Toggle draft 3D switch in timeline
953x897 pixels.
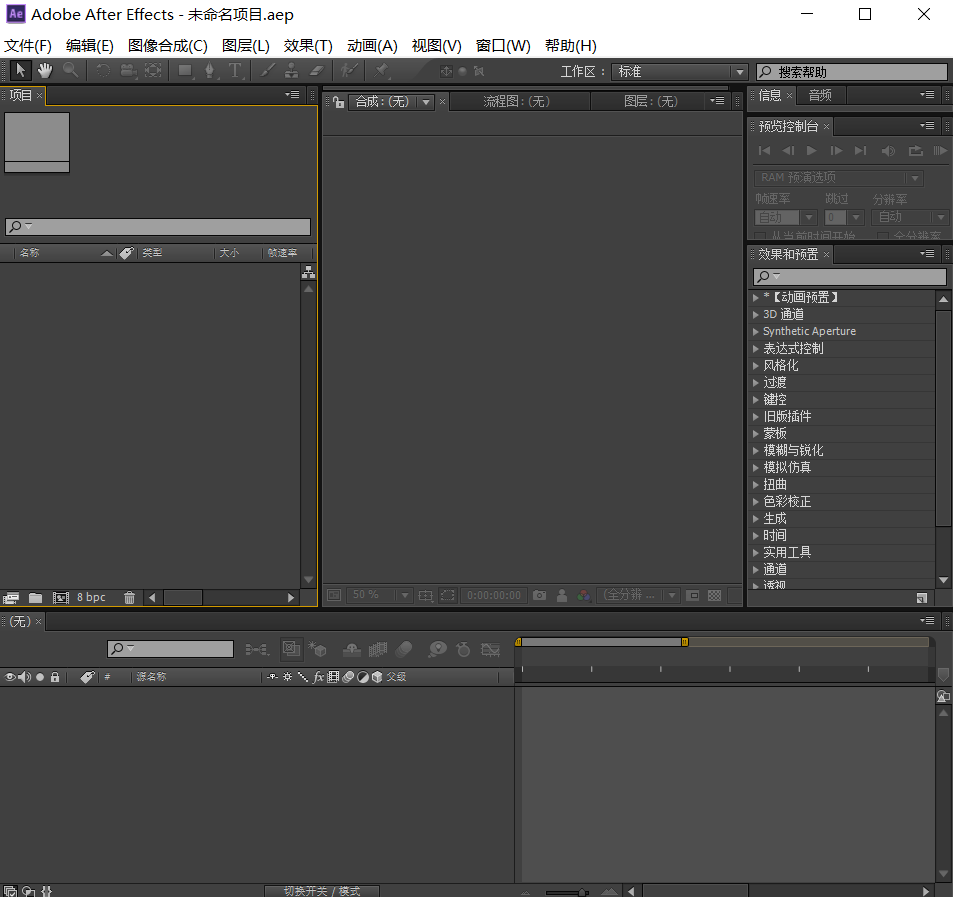317,650
